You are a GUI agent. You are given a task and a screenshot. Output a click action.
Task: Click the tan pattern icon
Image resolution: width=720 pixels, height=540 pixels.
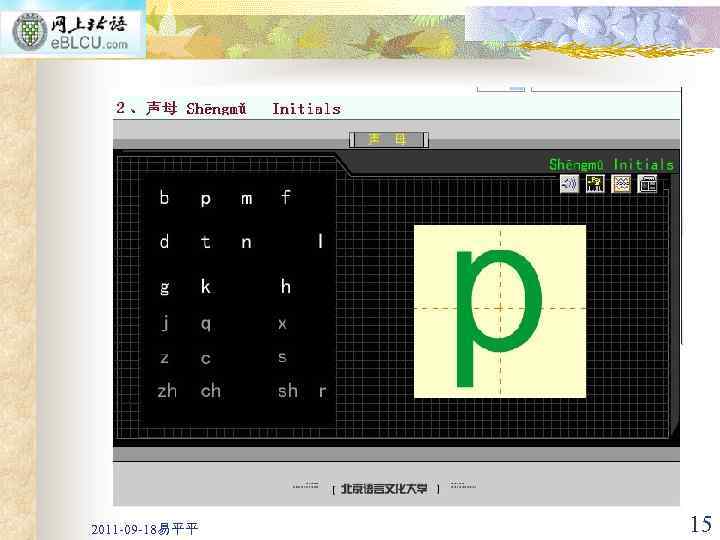621,184
